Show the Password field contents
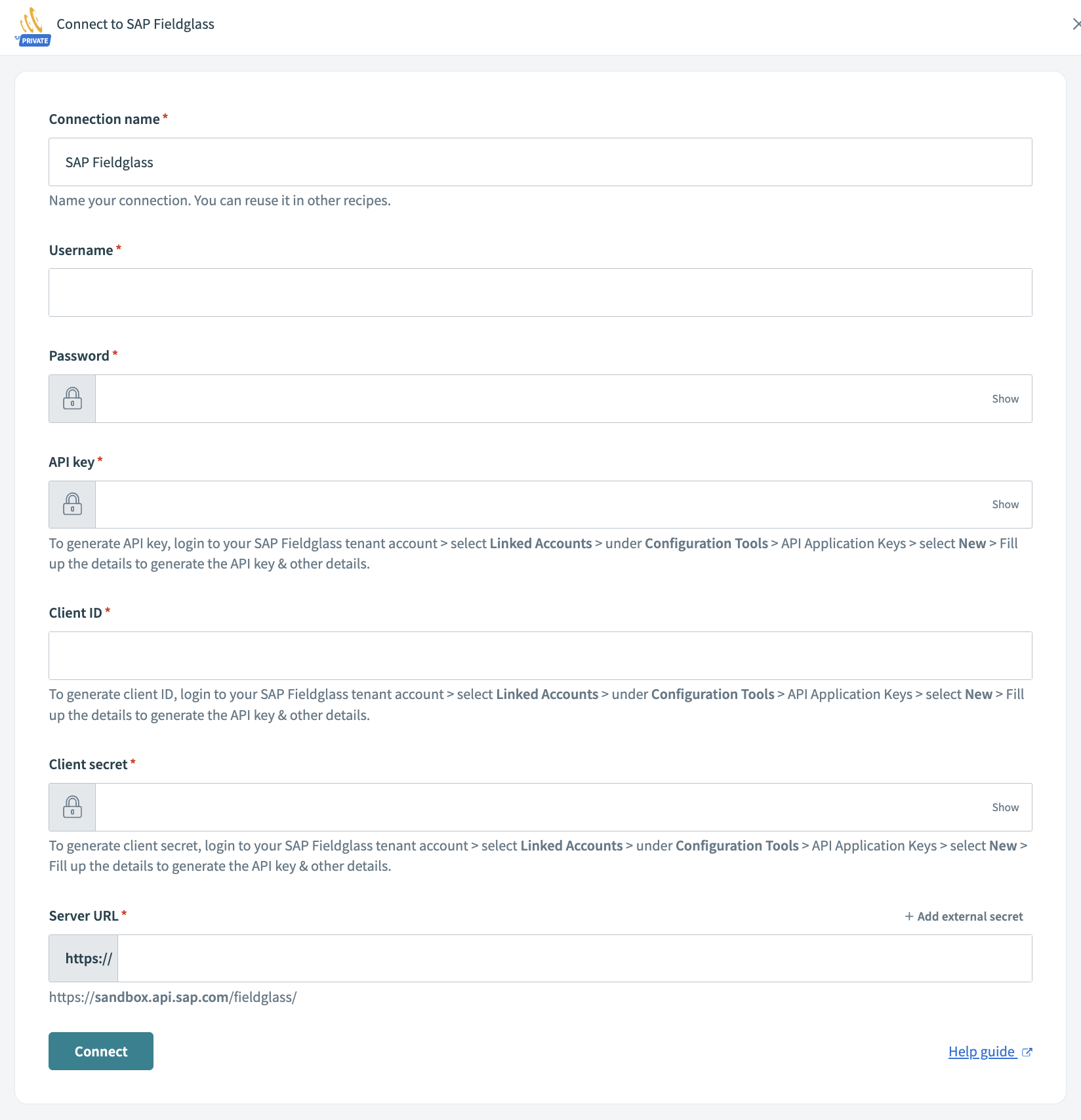The width and height of the screenshot is (1081, 1120). (x=1005, y=399)
